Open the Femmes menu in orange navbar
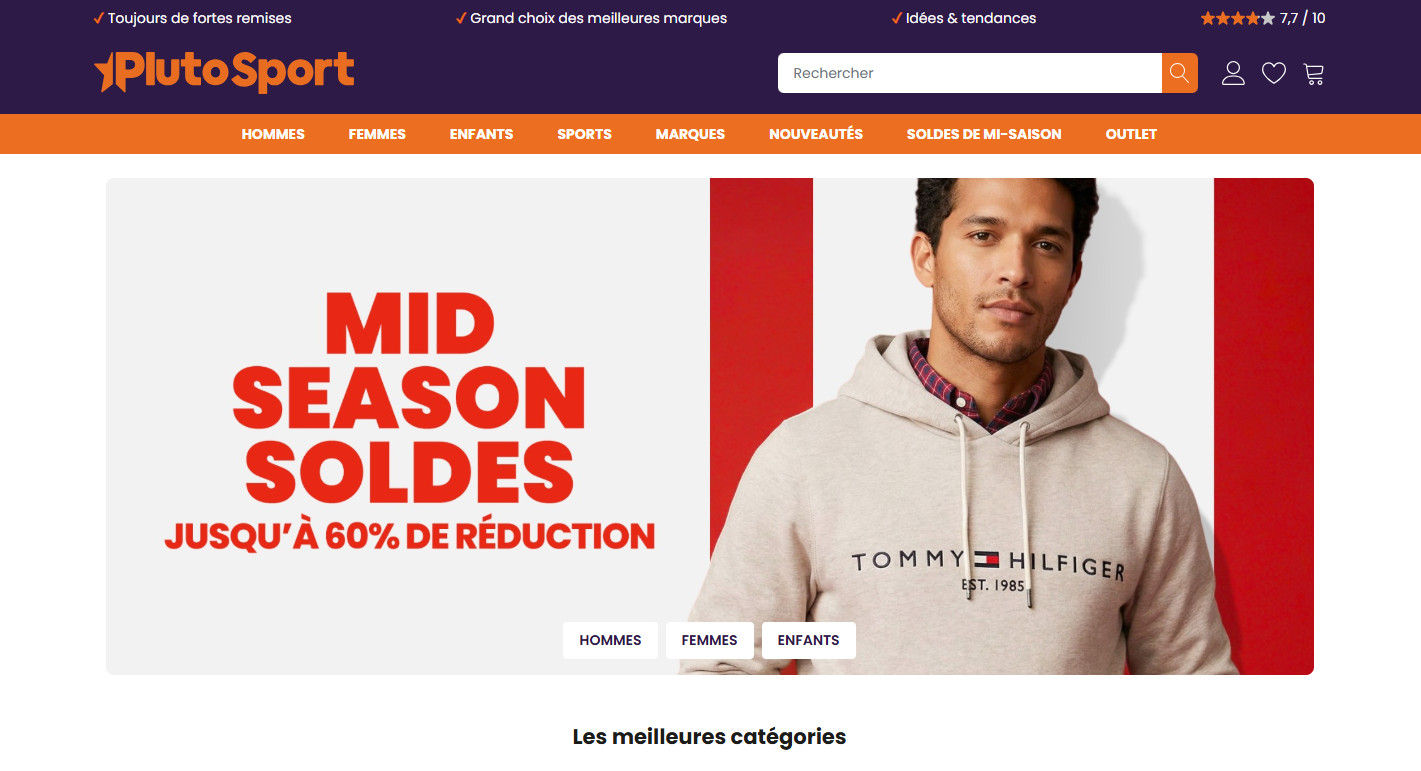The width and height of the screenshot is (1421, 771). point(377,134)
